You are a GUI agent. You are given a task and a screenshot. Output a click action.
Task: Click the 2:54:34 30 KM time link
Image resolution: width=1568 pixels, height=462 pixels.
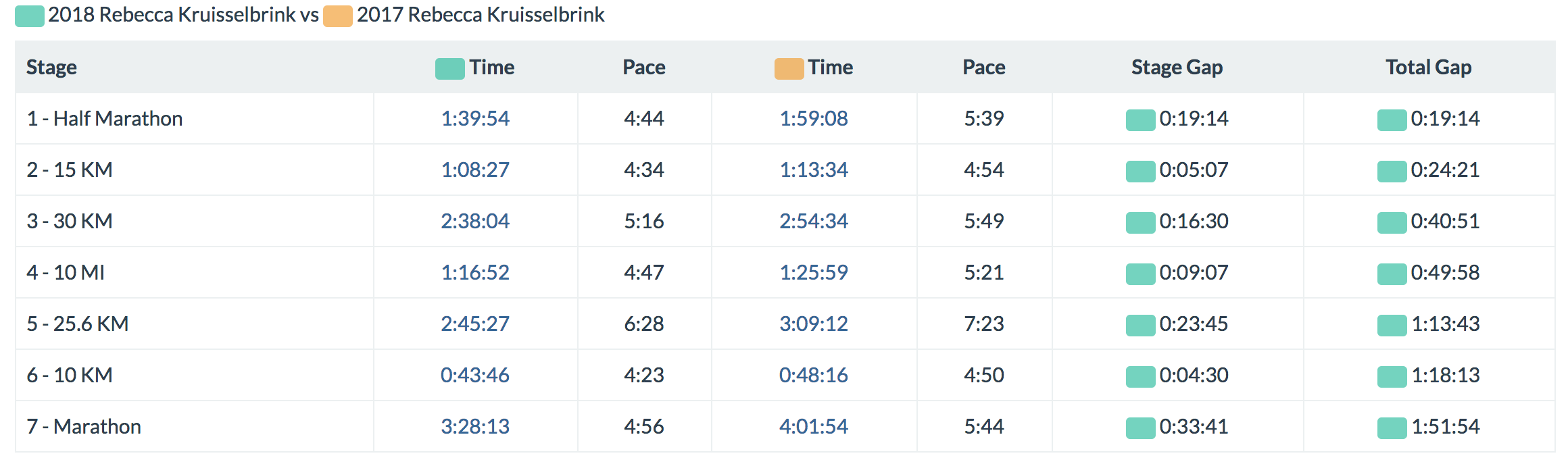(x=814, y=222)
